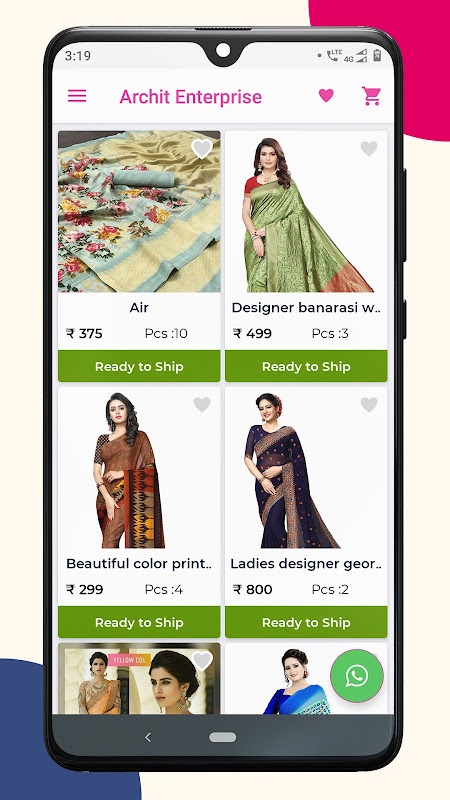Toggle heart on Yellow Col saree
The image size is (450, 800).
point(202,661)
